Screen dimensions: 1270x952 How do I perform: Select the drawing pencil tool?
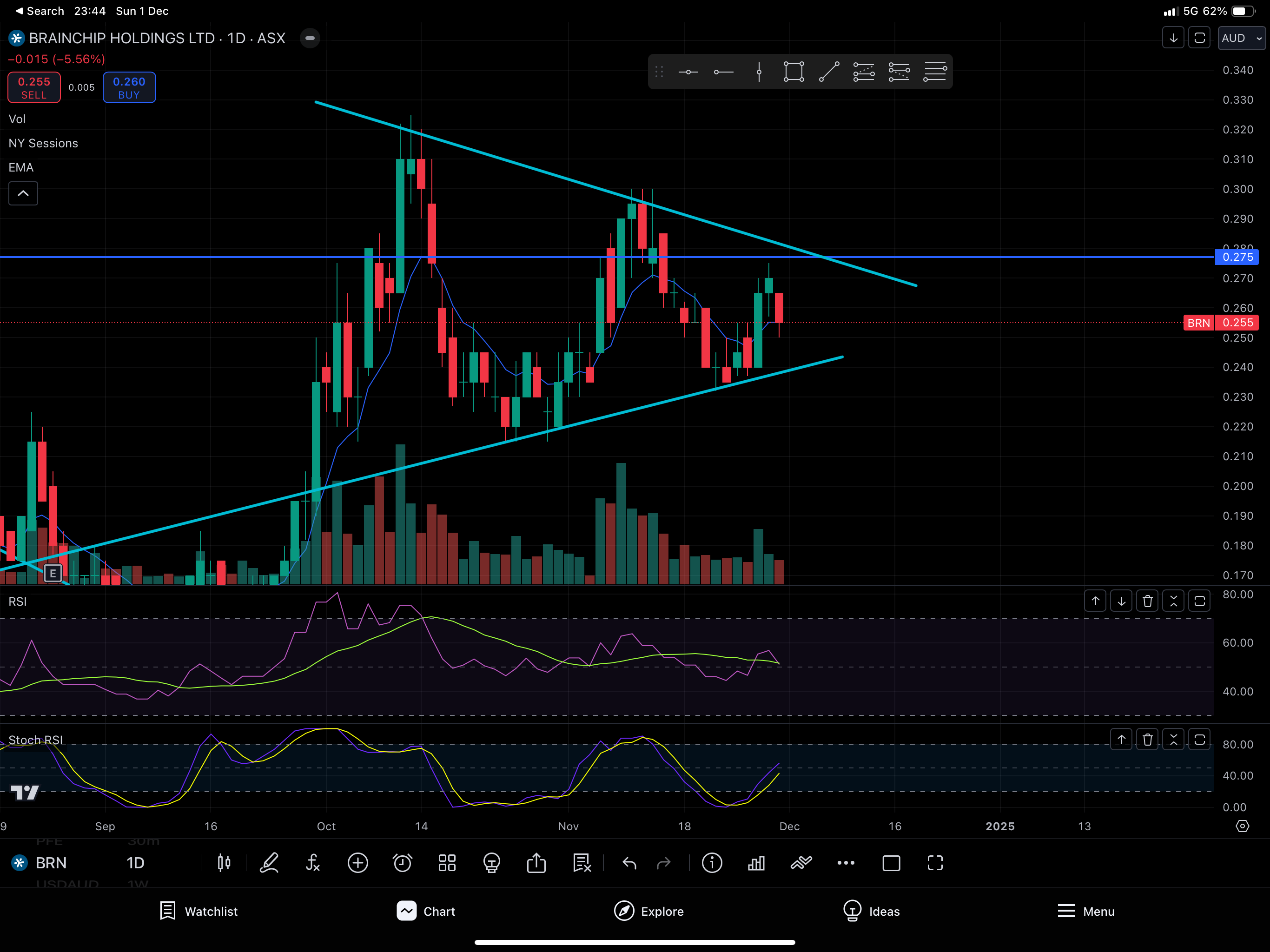[x=269, y=862]
